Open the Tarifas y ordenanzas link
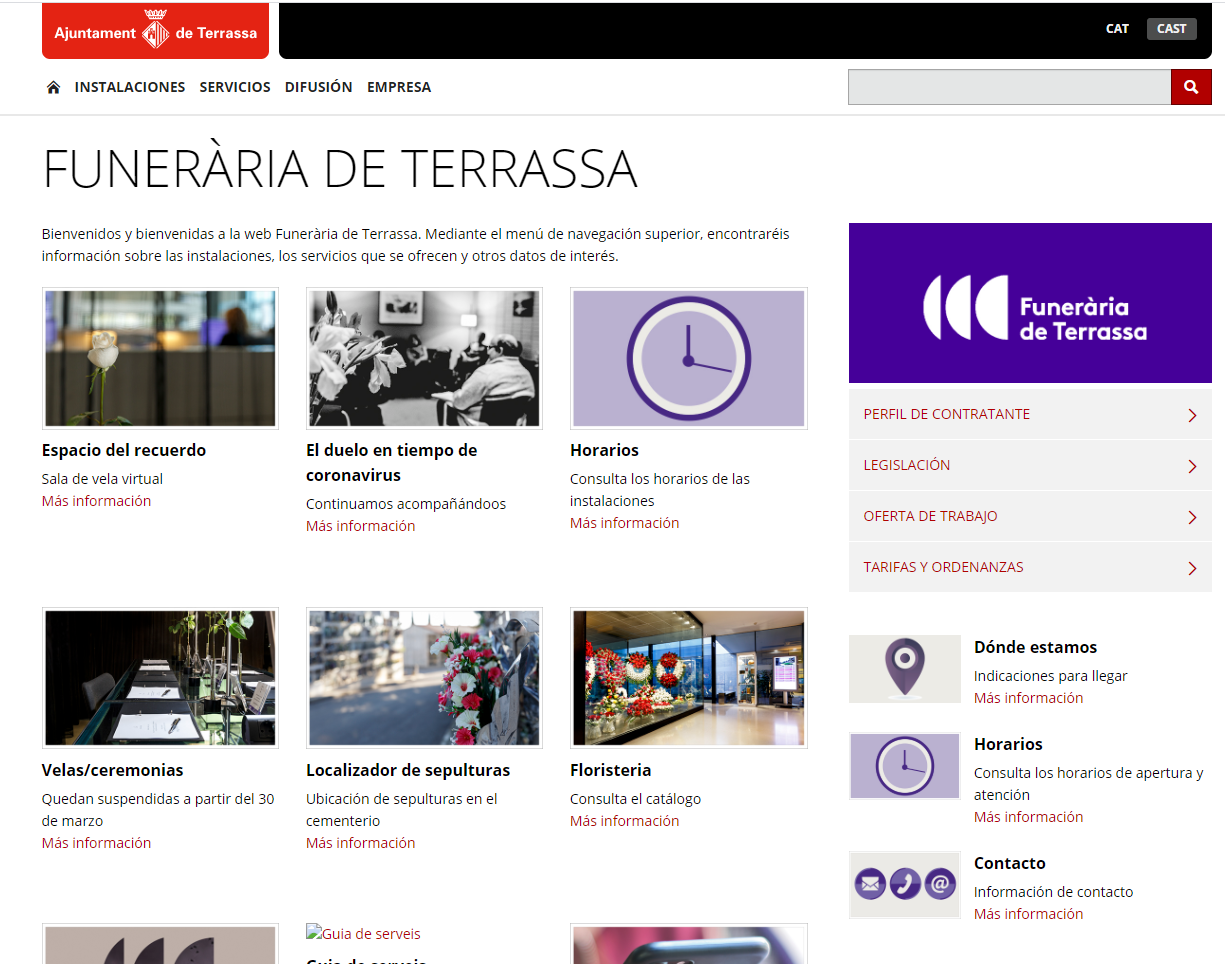The height and width of the screenshot is (964, 1225). tap(943, 567)
